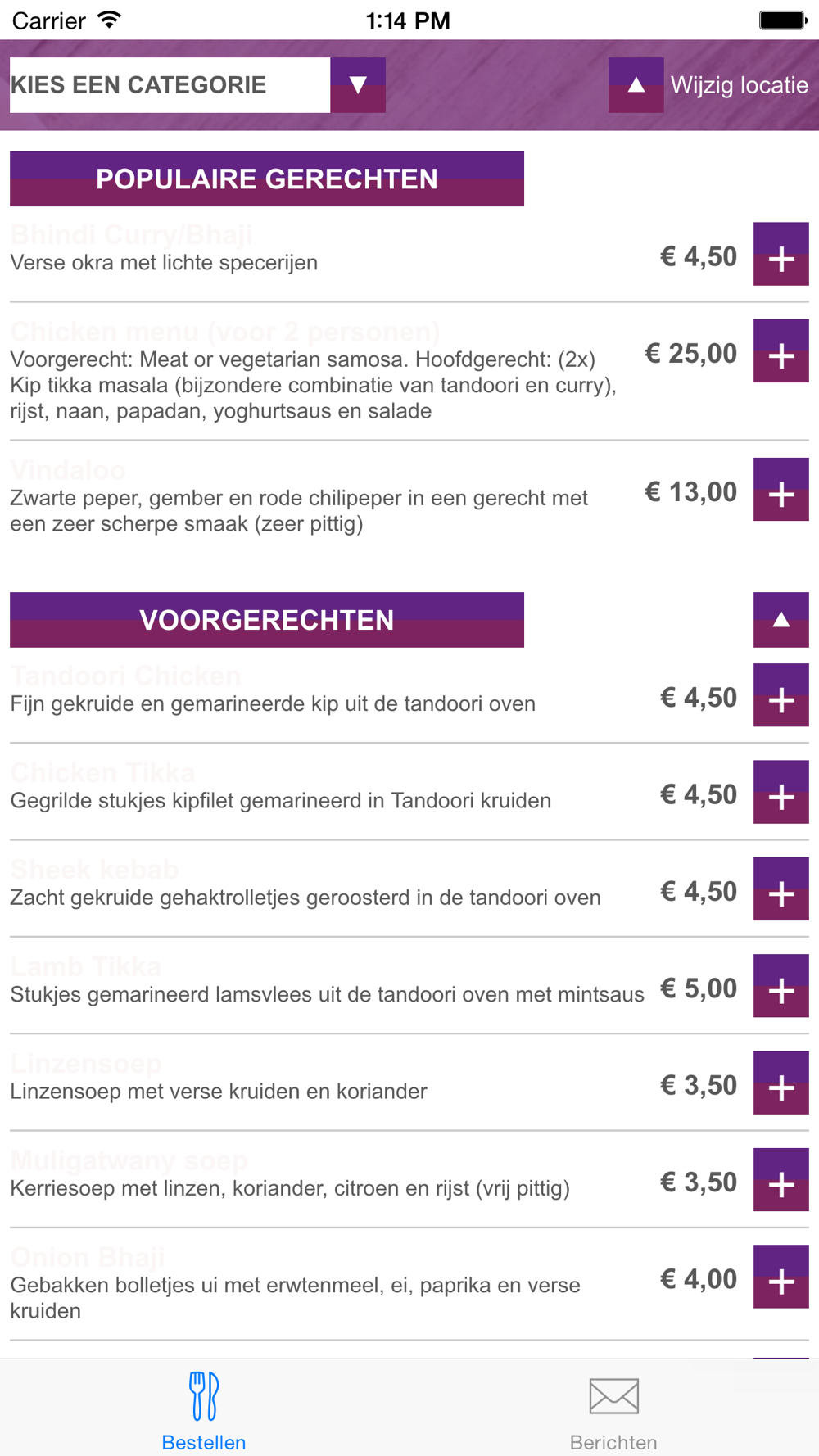Add Linzensoep to the order
The image size is (819, 1456).
[781, 1083]
